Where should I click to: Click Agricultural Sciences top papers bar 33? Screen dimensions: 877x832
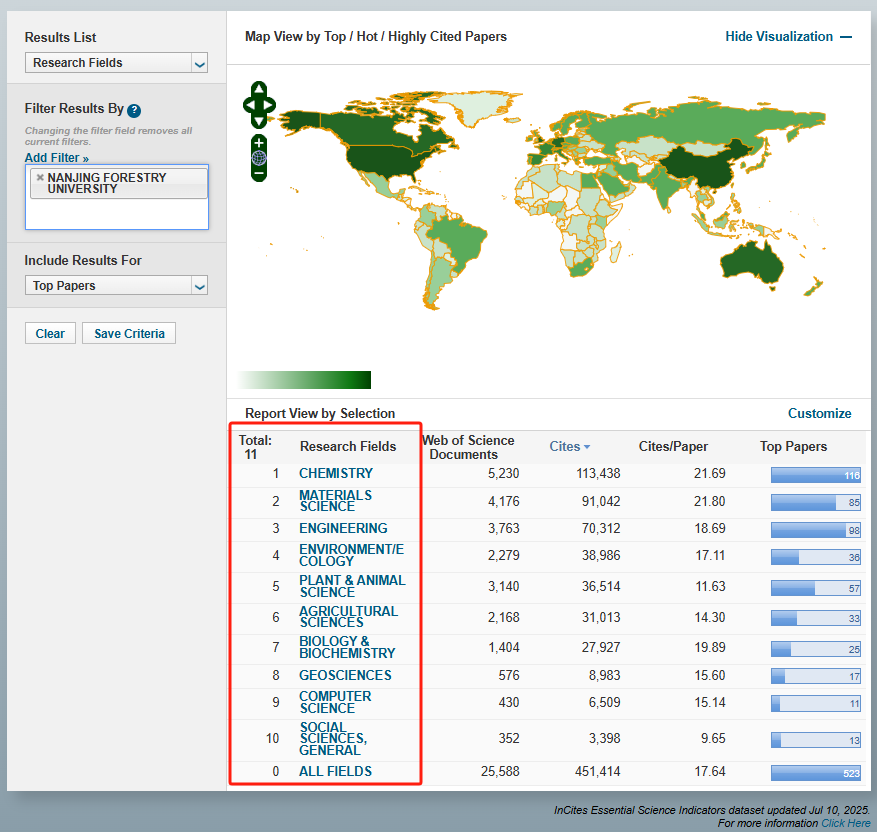click(815, 618)
